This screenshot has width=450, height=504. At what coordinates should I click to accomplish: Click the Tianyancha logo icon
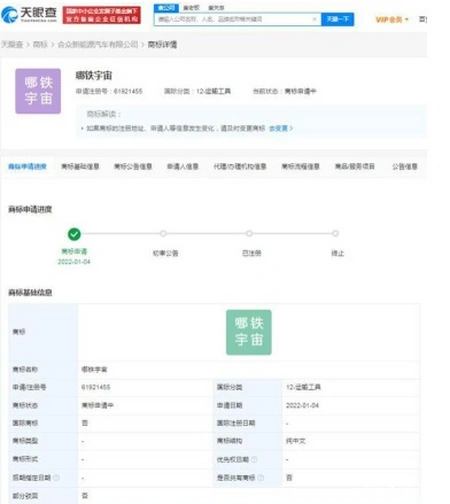pyautogui.click(x=9, y=15)
